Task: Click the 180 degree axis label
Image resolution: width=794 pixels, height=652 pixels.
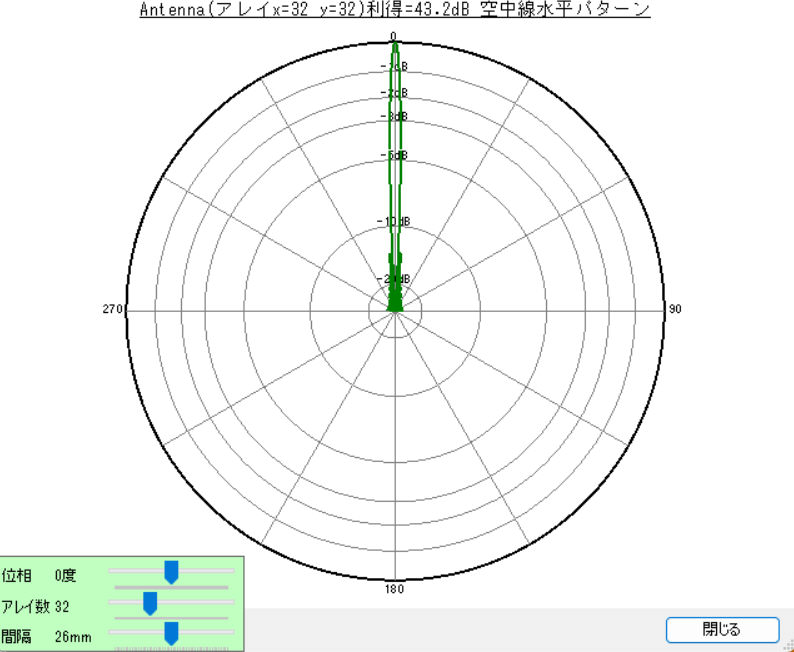Action: pyautogui.click(x=395, y=588)
